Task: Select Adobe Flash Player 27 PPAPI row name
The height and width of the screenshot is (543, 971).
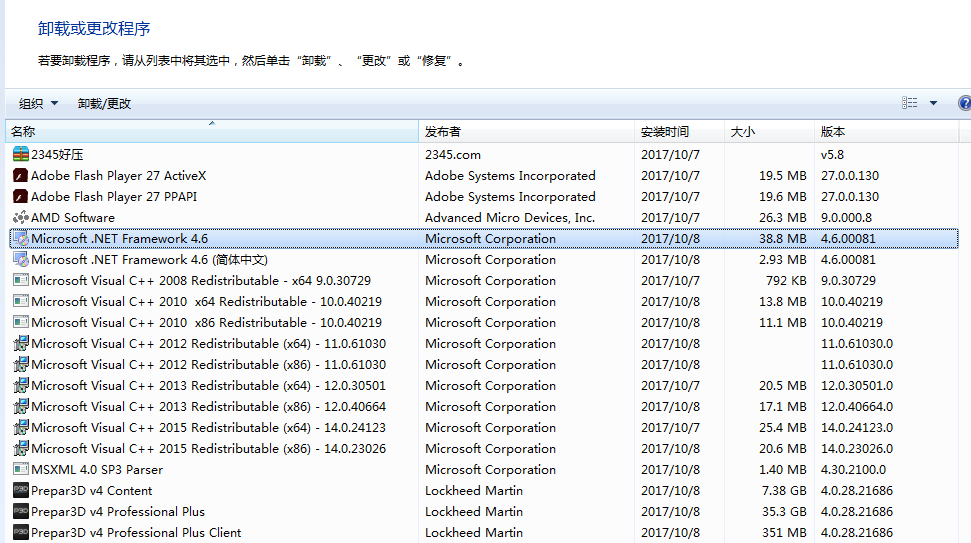Action: tap(114, 197)
